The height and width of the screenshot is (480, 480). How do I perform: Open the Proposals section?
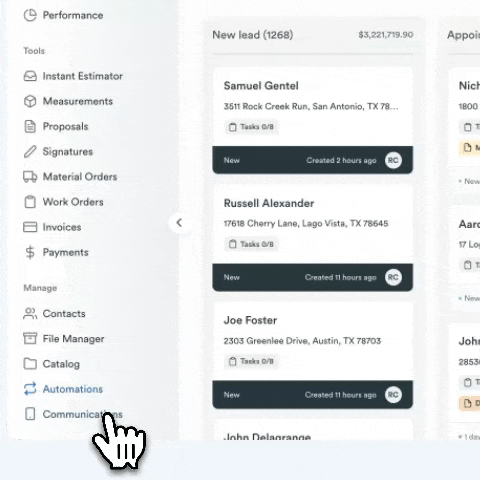(x=65, y=127)
